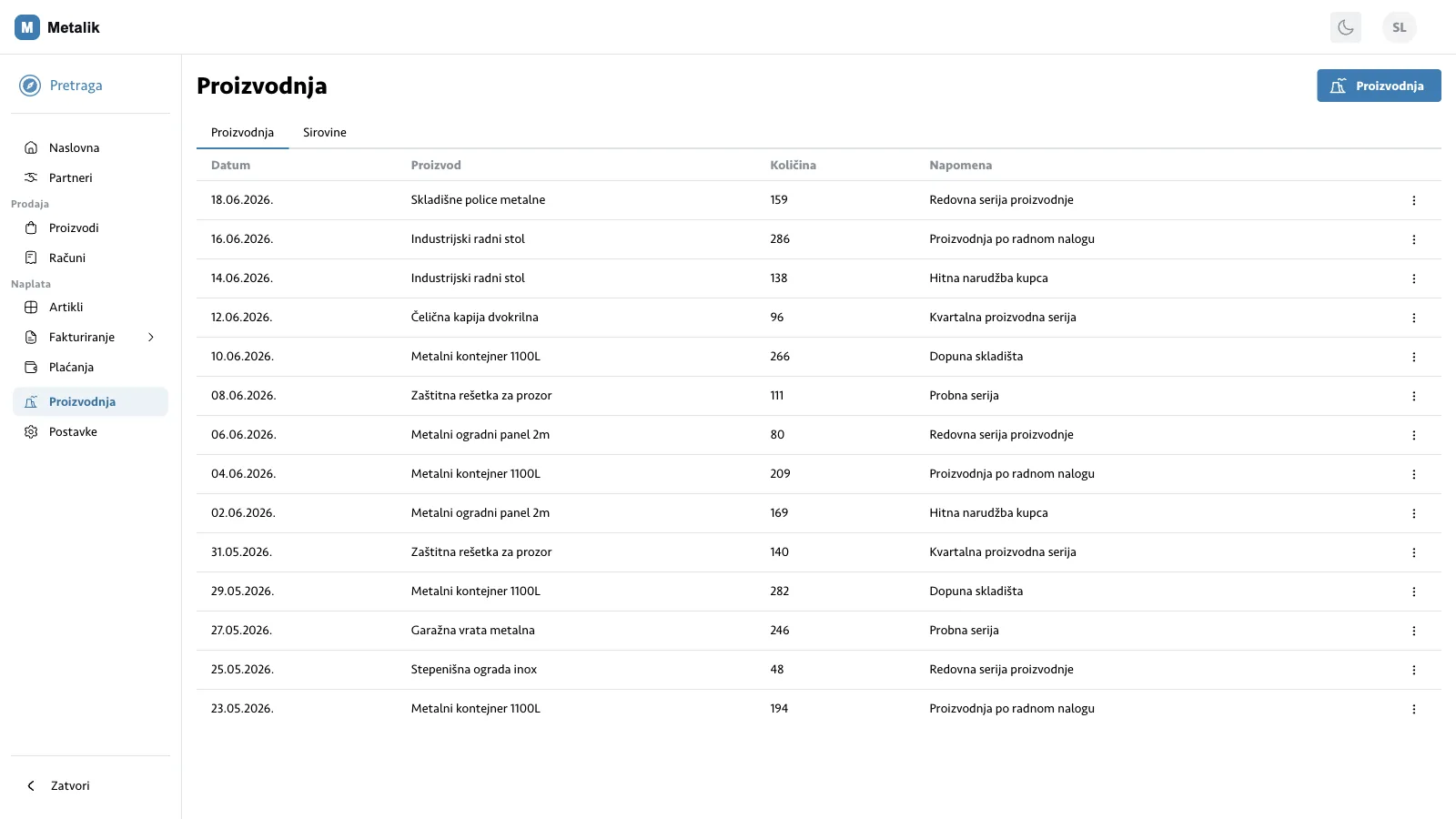Click the blue Proizvodnja button
This screenshot has width=1456, height=819.
(1379, 86)
